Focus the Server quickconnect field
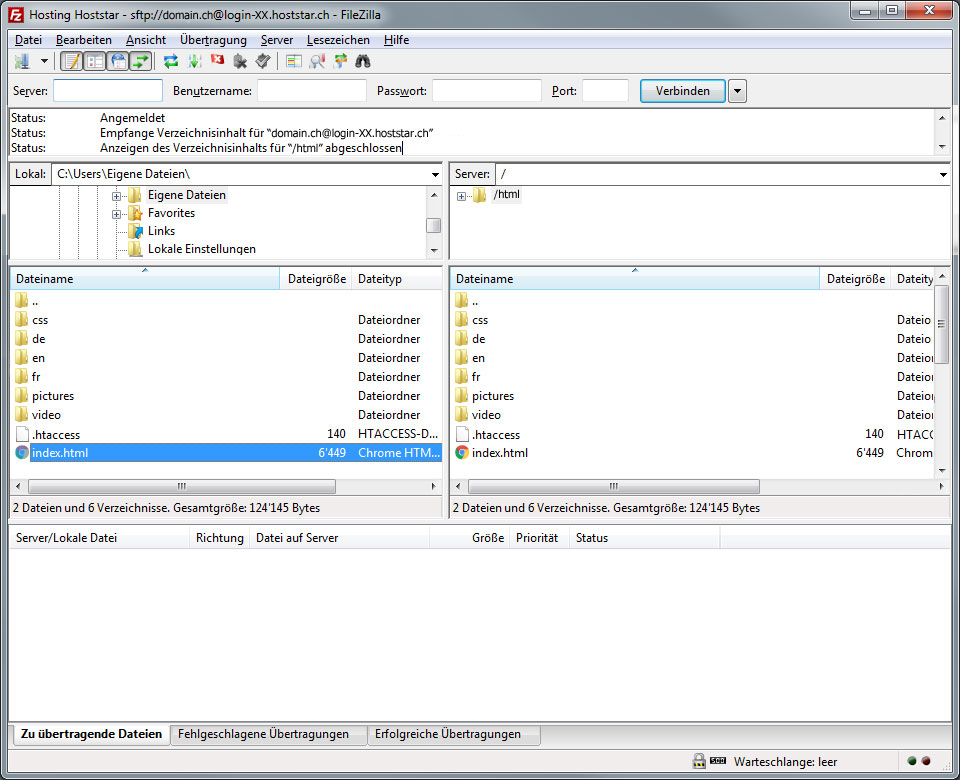This screenshot has height=780, width=960. [108, 91]
